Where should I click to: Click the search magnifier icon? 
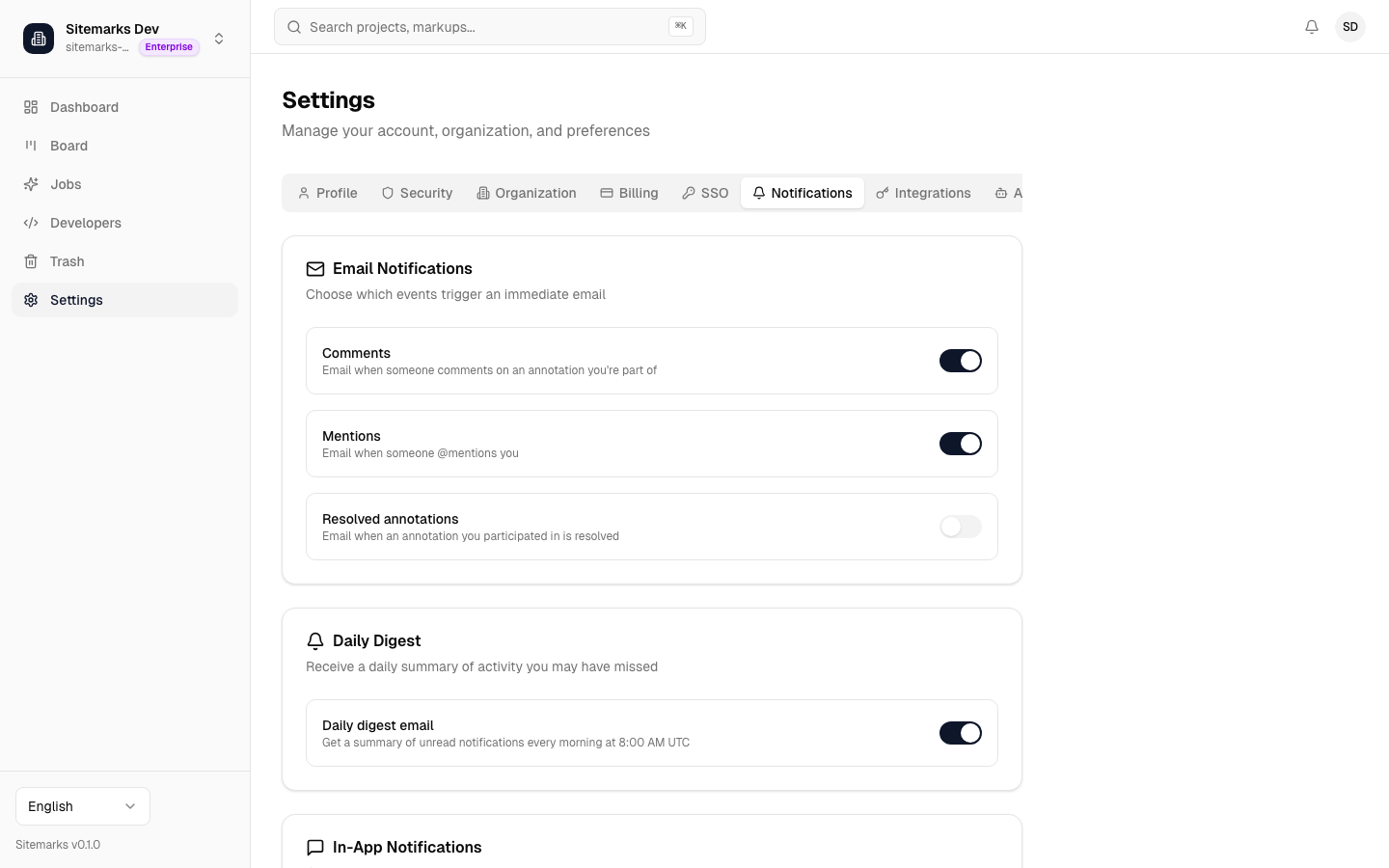tap(294, 27)
